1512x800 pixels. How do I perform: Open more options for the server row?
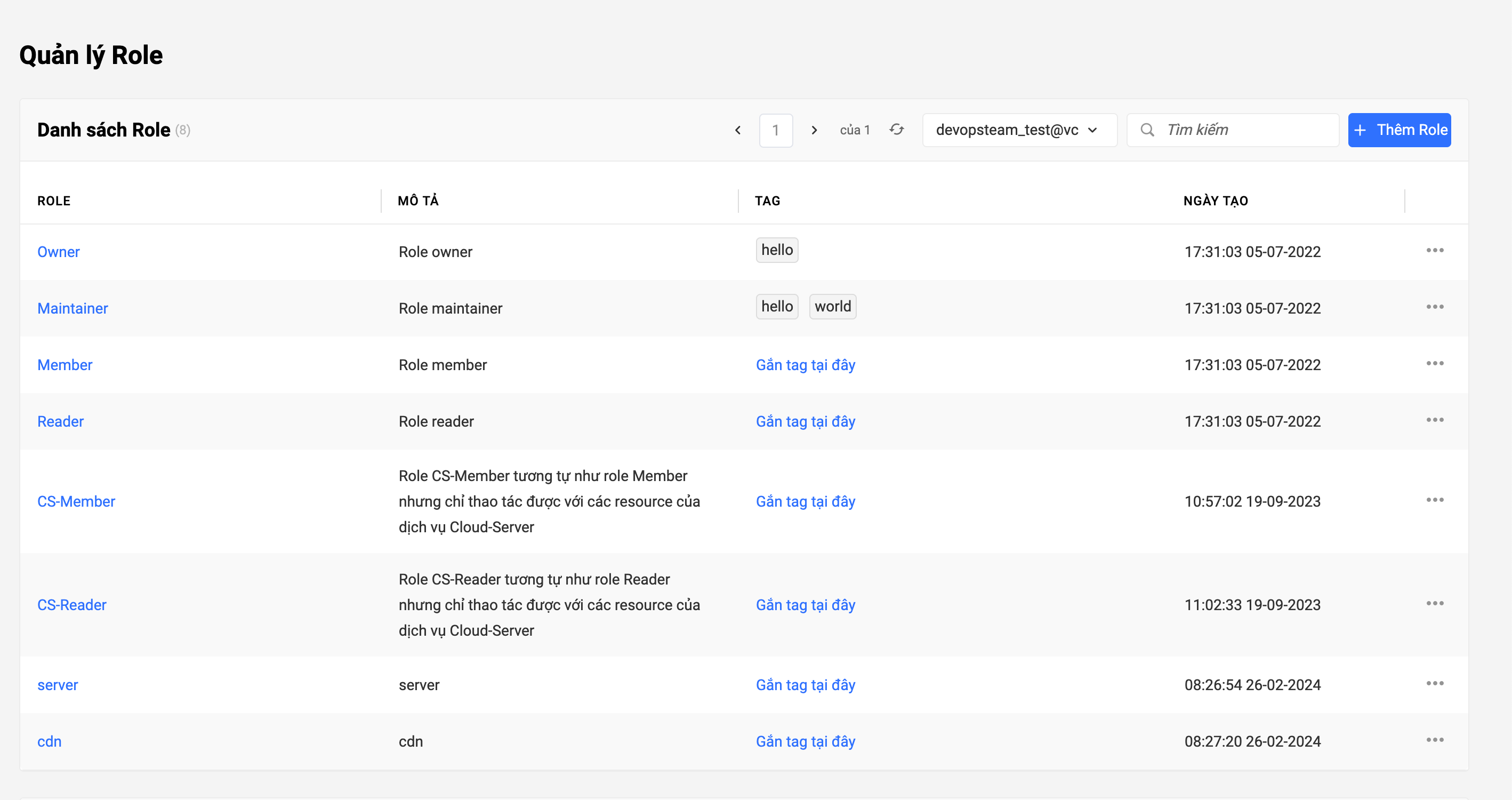coord(1435,684)
